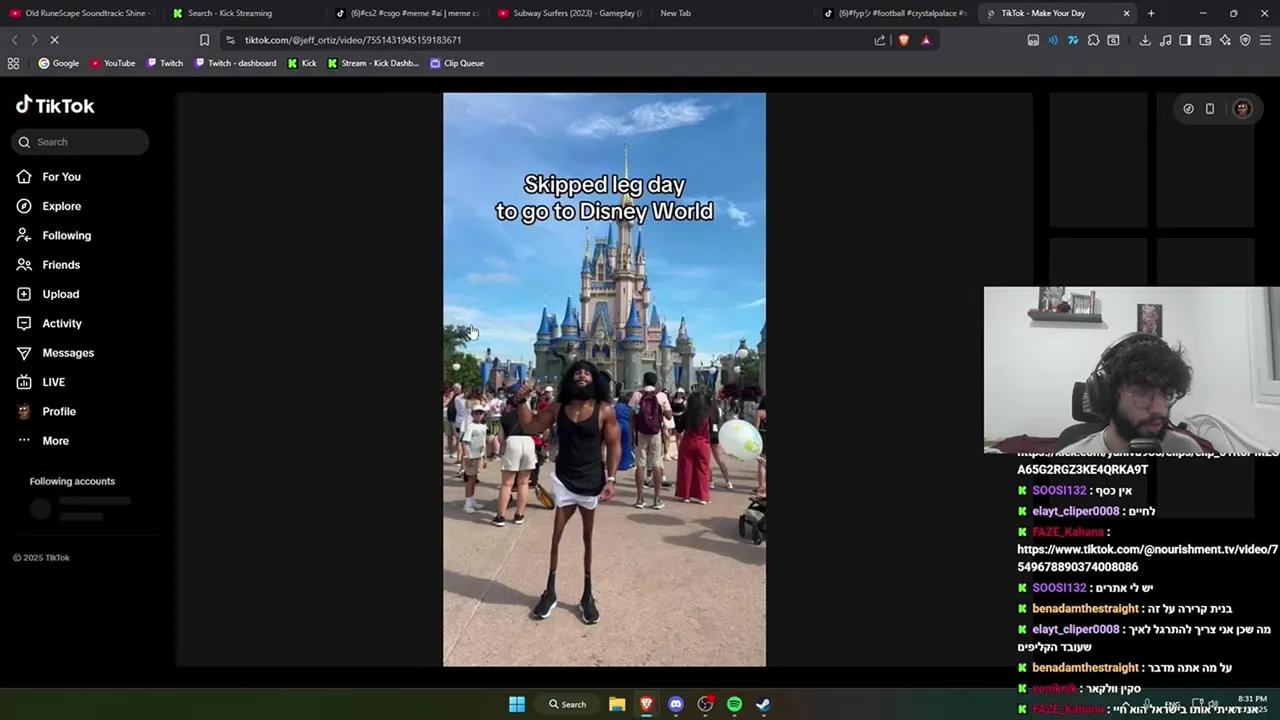Open Windows taskbar Search
This screenshot has height=720, width=1280.
coord(567,704)
